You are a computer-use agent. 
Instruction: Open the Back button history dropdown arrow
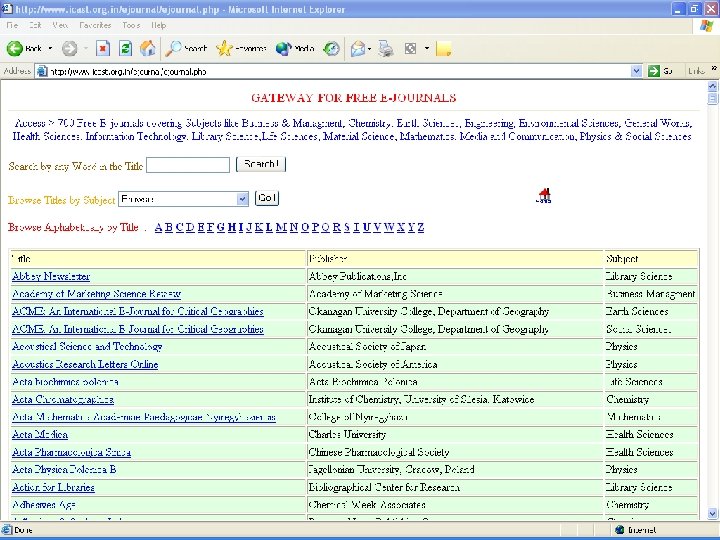click(50, 48)
